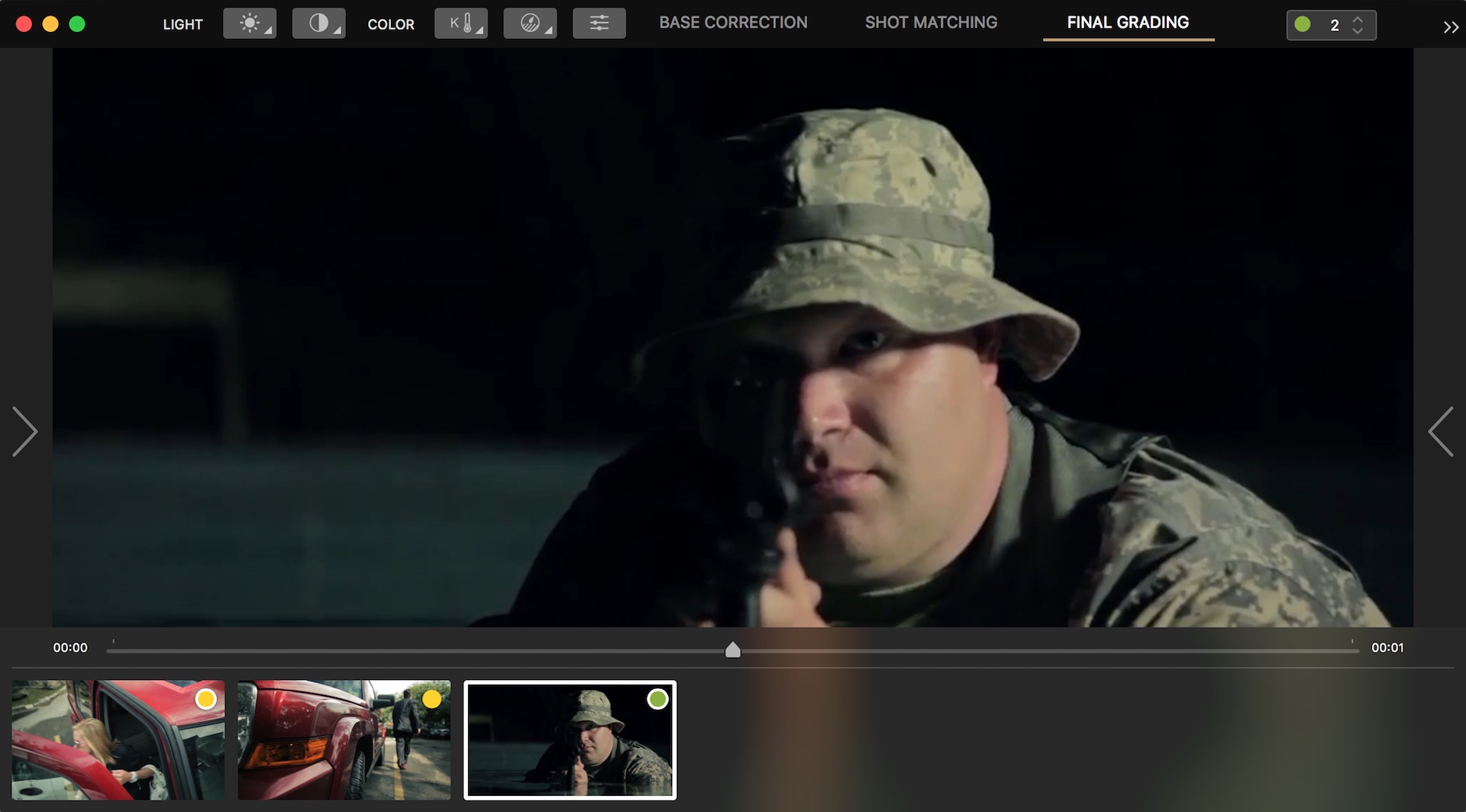Screen dimensions: 1466x812
Task: Close the window with the red button
Action: [x=24, y=24]
